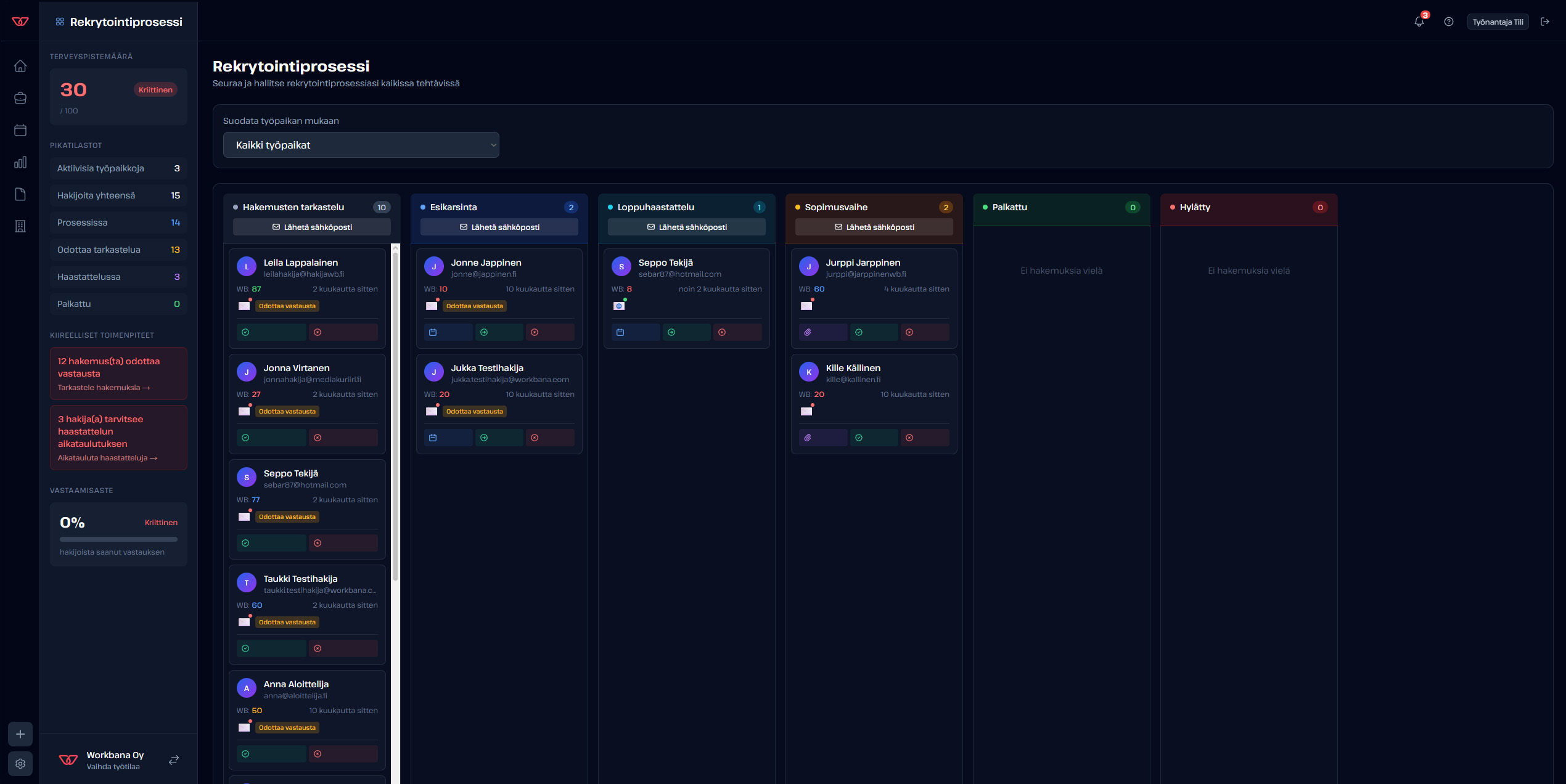Screen dimensions: 1566x784
Task: Click Tarkastele hakemuksia link
Action: (104, 388)
